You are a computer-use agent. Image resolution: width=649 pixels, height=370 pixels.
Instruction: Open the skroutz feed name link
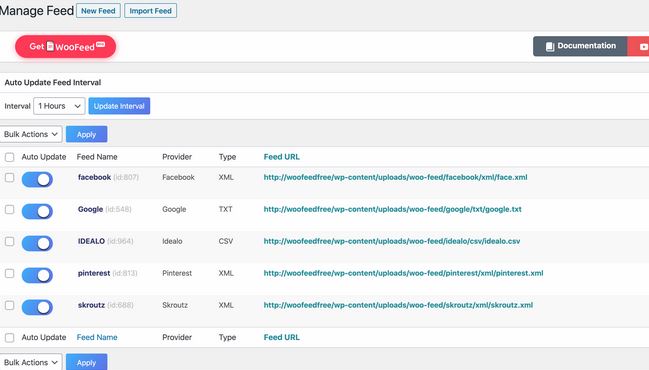(91, 305)
